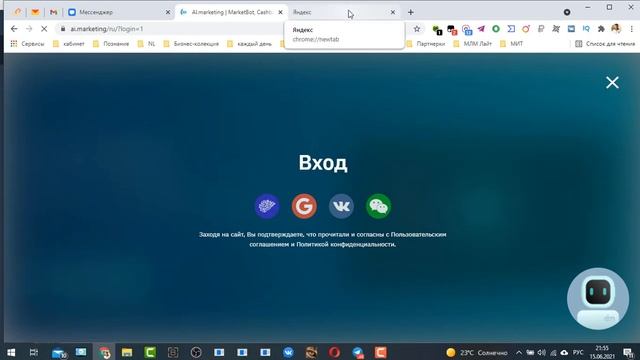Log in with the AI.marketing brain icon
Screen dimensions: 640x360
pos(267,206)
